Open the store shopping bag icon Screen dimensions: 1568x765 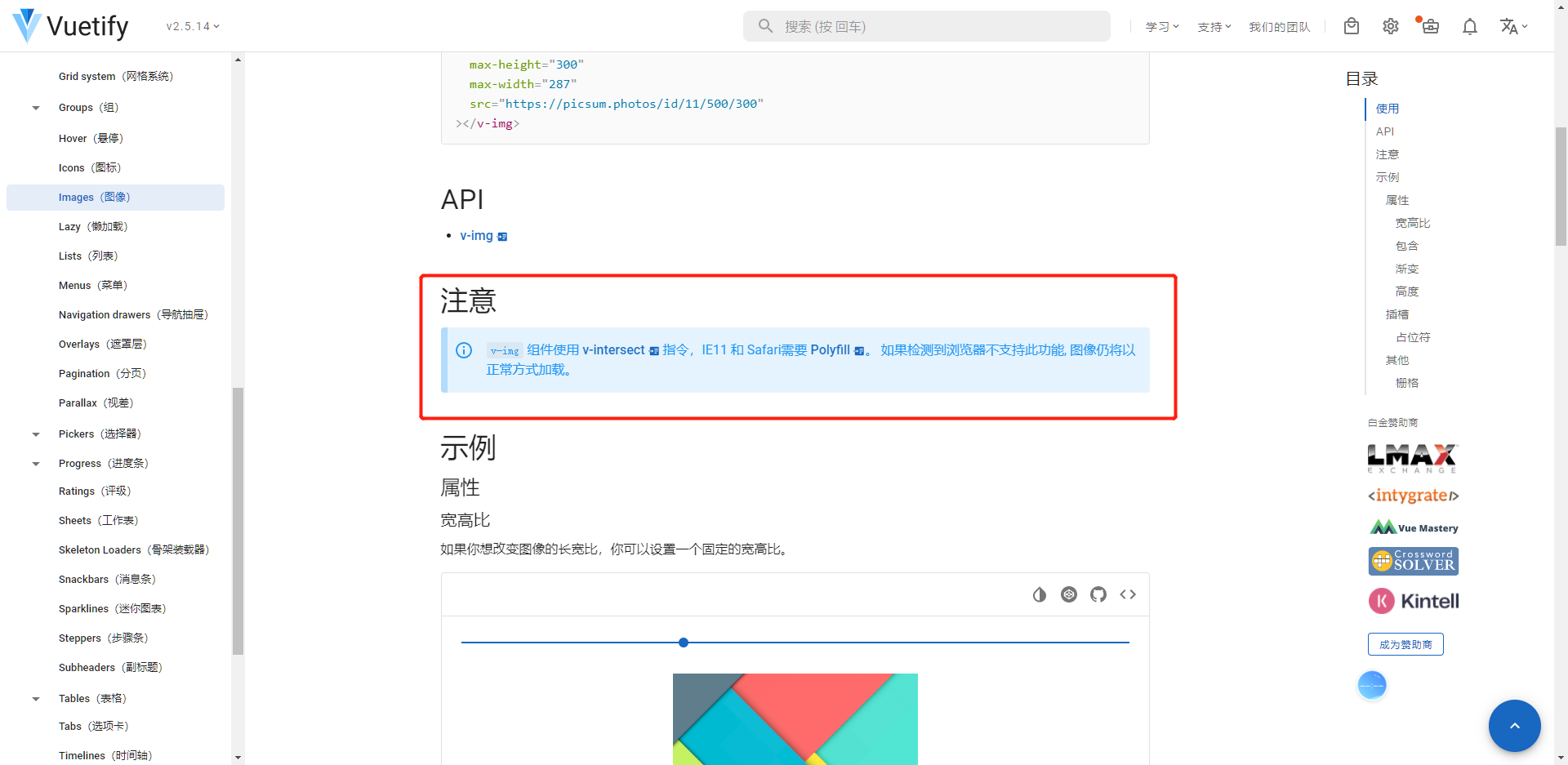(1352, 26)
